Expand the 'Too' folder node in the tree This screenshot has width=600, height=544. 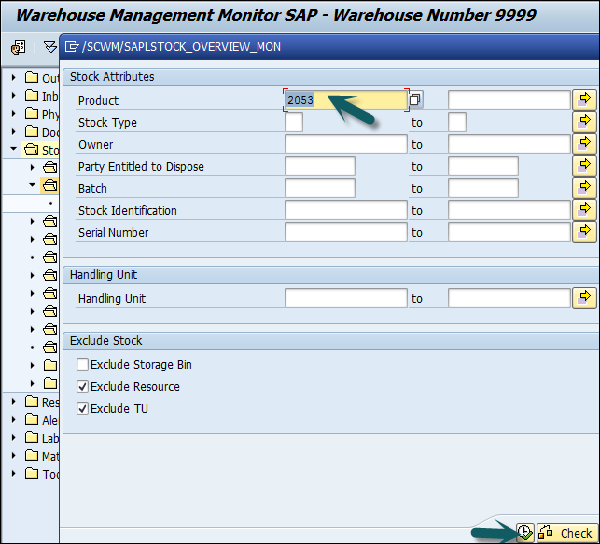click(x=13, y=474)
